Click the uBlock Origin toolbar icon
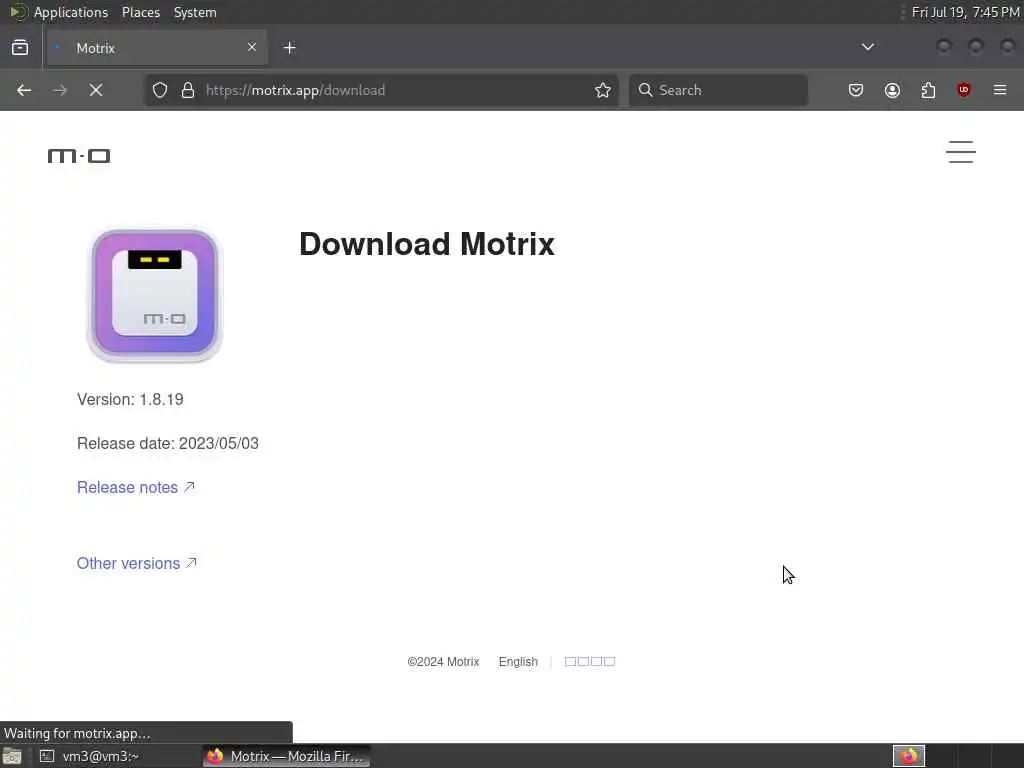The width and height of the screenshot is (1024, 768). coord(964,90)
